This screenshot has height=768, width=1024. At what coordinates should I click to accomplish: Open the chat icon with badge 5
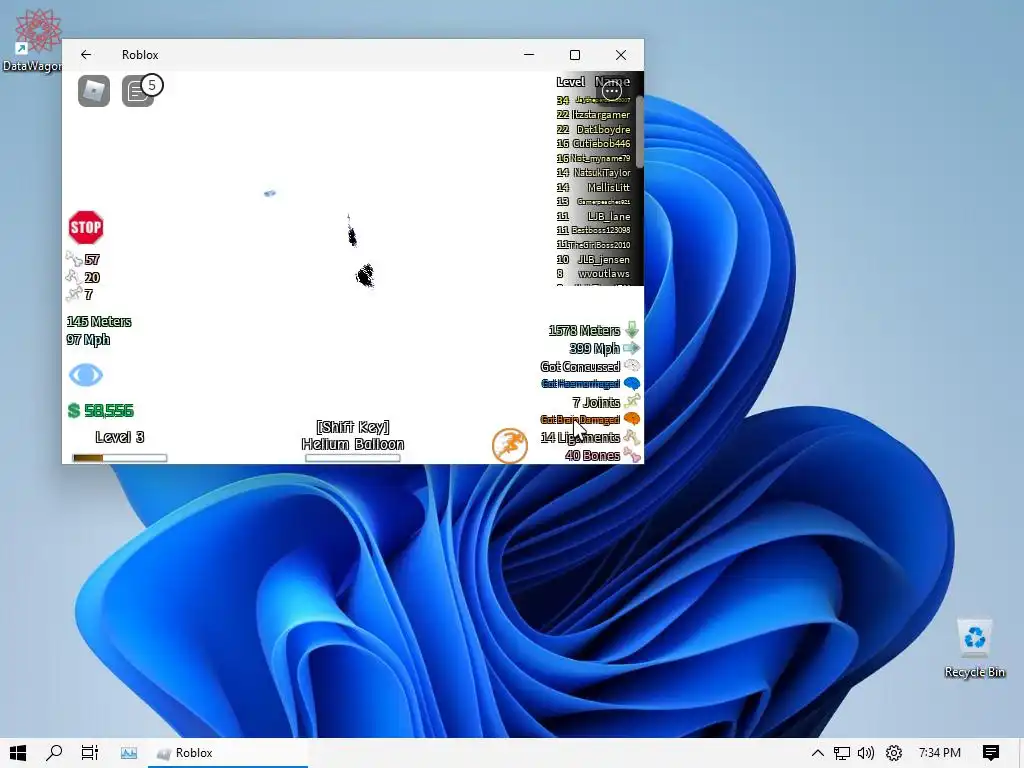[138, 91]
